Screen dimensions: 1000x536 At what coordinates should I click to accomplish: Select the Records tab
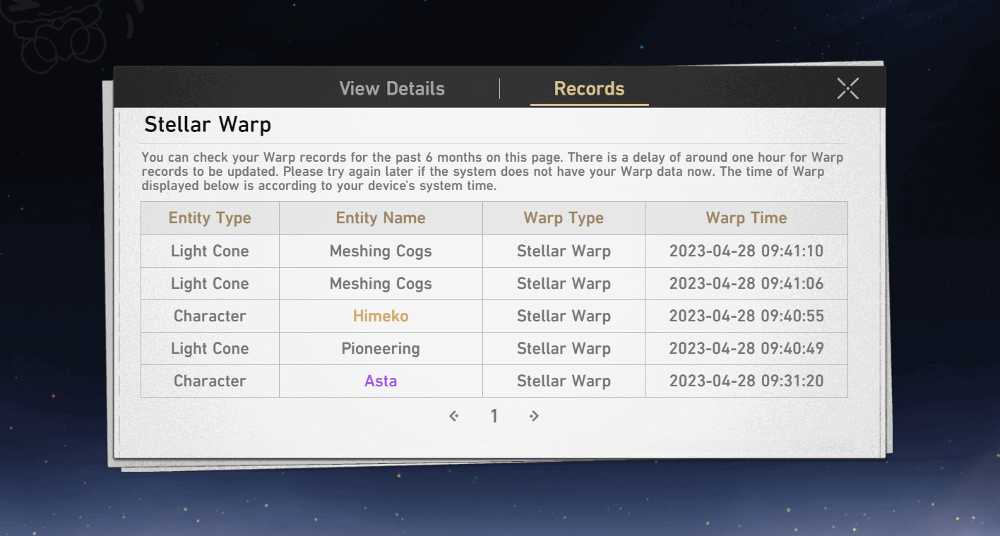coord(589,89)
